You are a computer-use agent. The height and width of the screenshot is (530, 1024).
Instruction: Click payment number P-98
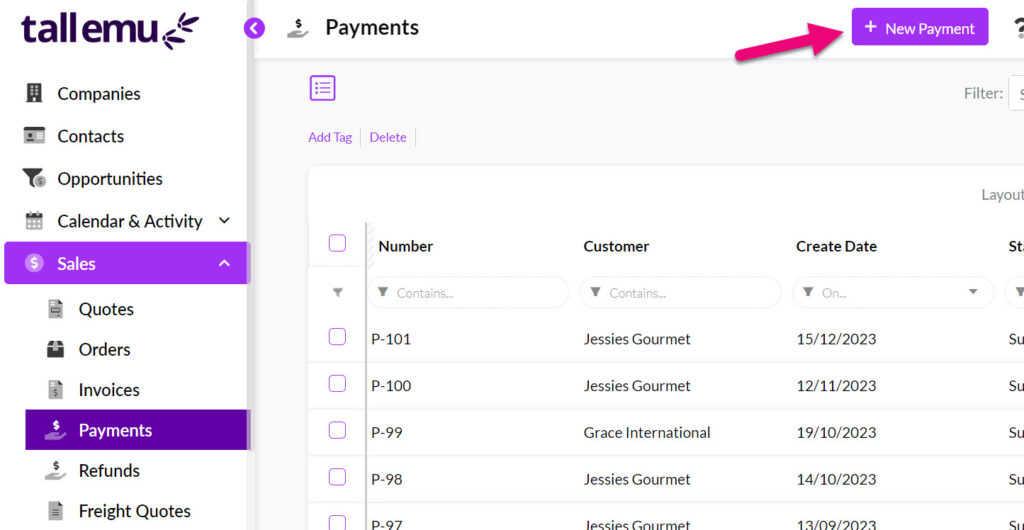tap(387, 479)
